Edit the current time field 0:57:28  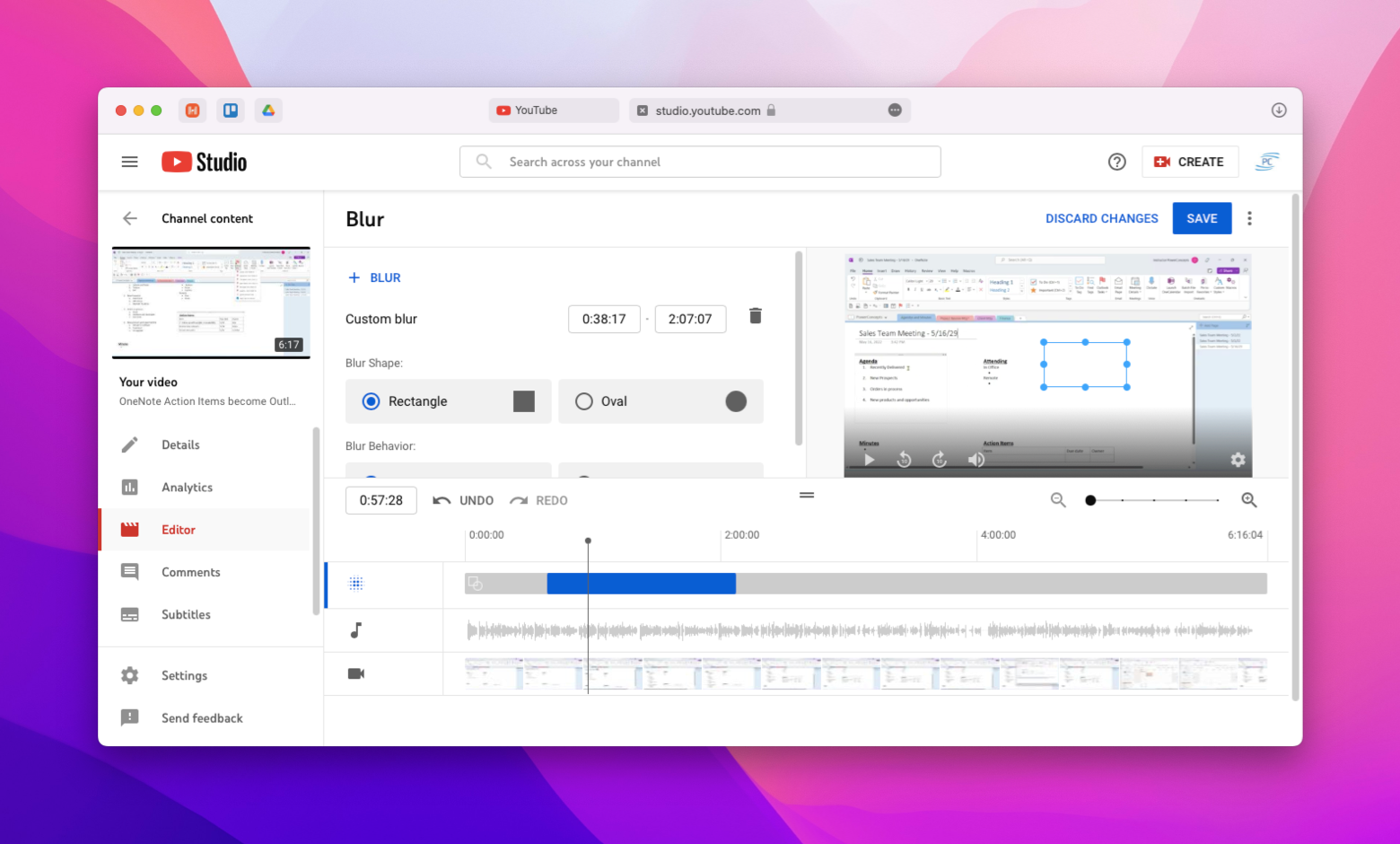point(381,500)
